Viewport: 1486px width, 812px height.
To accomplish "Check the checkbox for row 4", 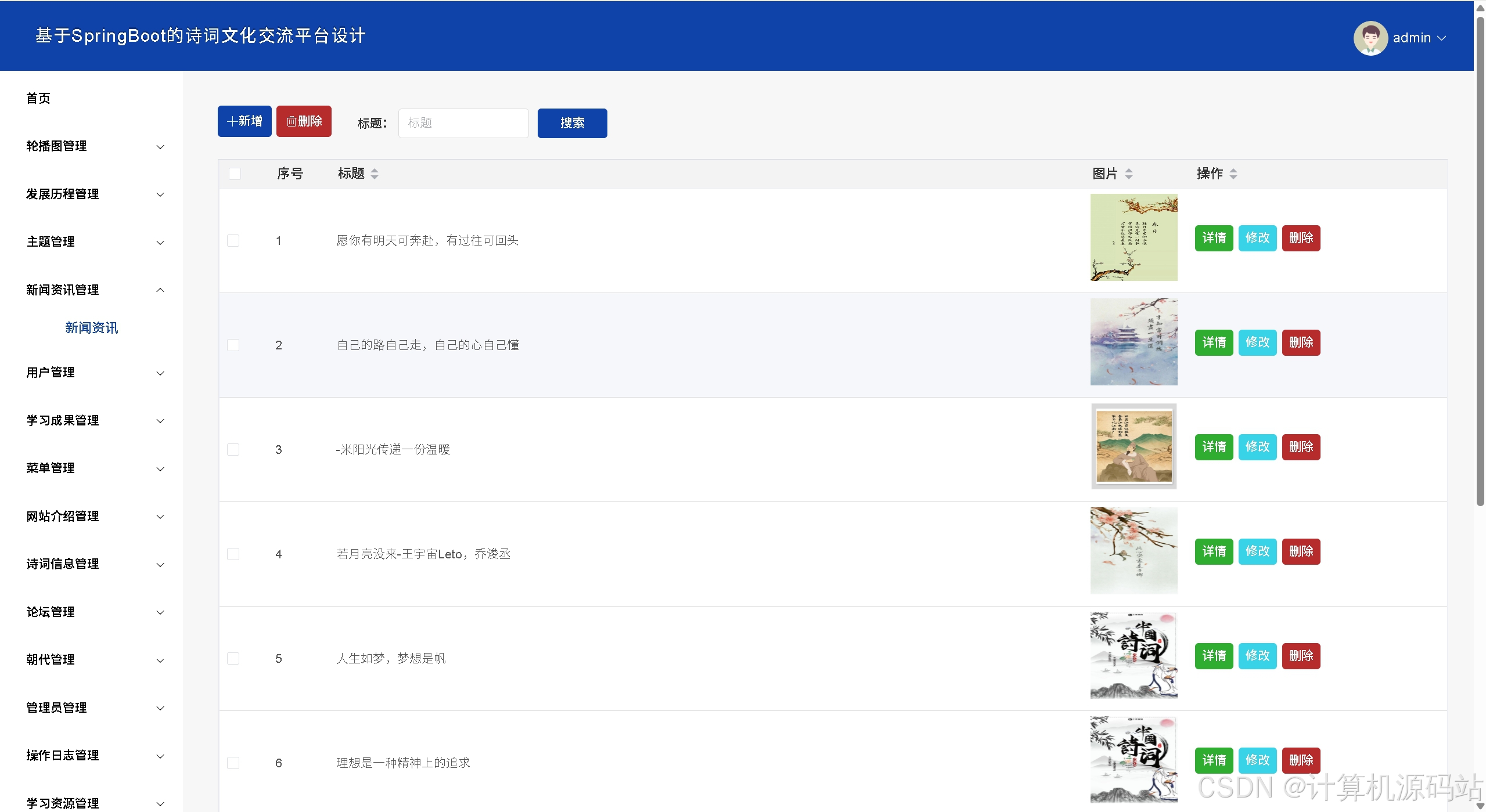I will 233,554.
